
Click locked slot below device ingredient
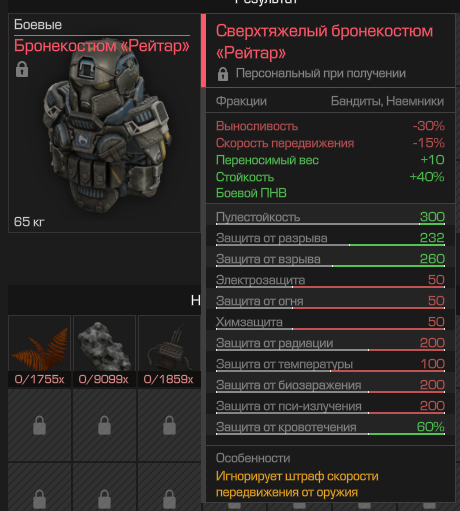tap(169, 425)
